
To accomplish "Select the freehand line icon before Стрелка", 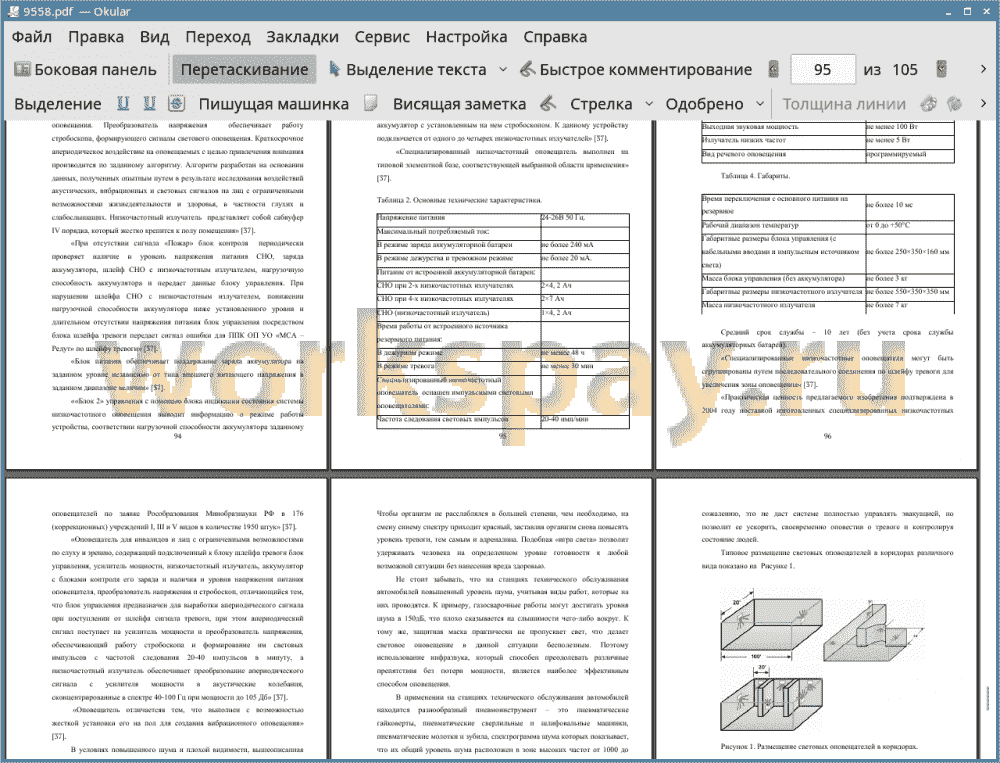I will click(548, 103).
